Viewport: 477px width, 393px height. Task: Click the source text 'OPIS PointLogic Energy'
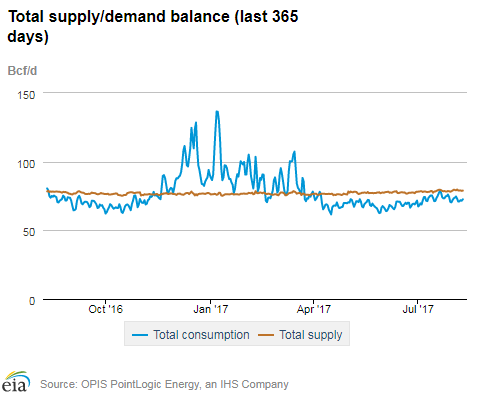140,384
